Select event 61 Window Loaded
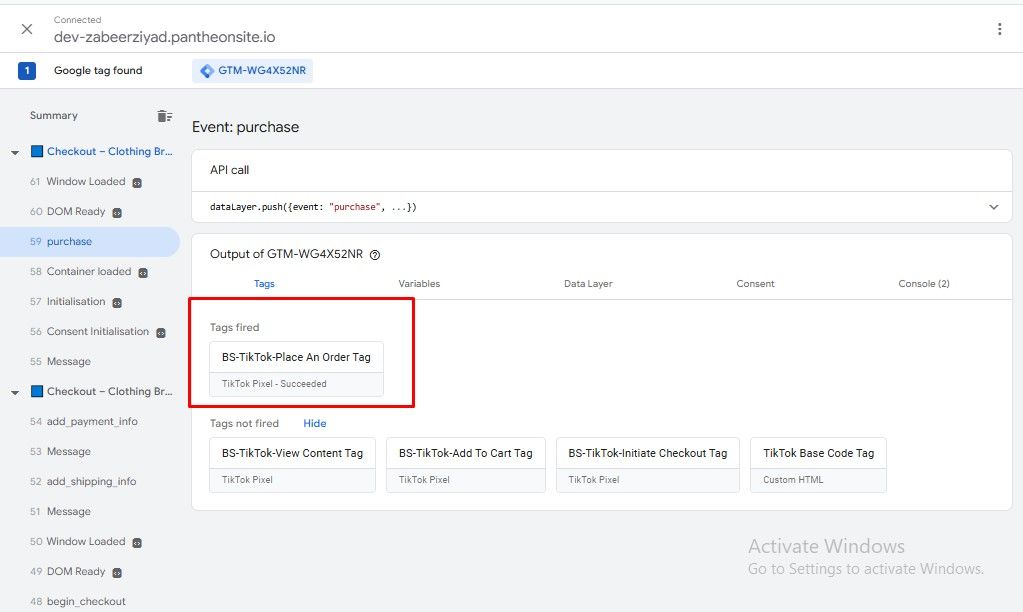This screenshot has width=1023, height=612. pos(85,181)
